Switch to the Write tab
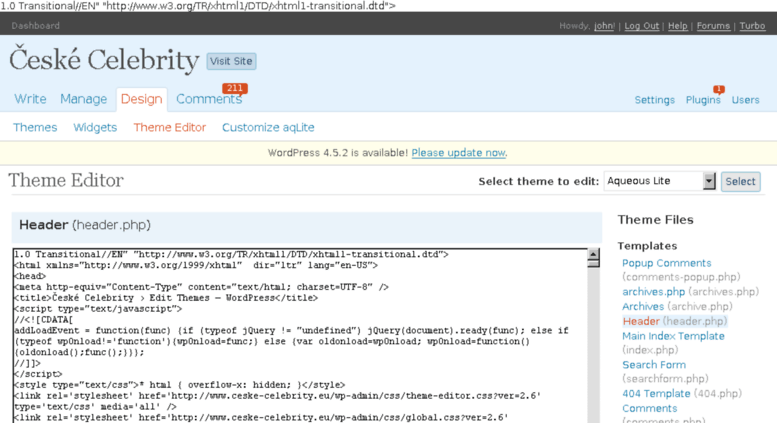Image resolution: width=777 pixels, height=423 pixels. [30, 99]
